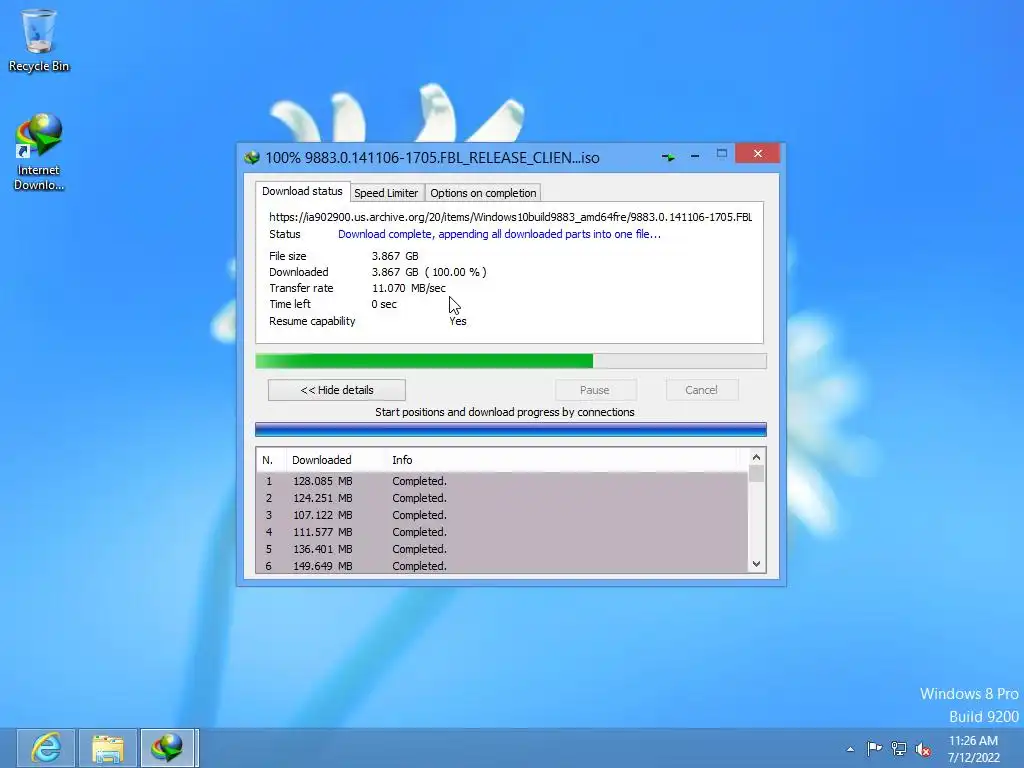Image resolution: width=1024 pixels, height=768 pixels.
Task: Open the Recycle Bin desktop icon
Action: tap(39, 40)
